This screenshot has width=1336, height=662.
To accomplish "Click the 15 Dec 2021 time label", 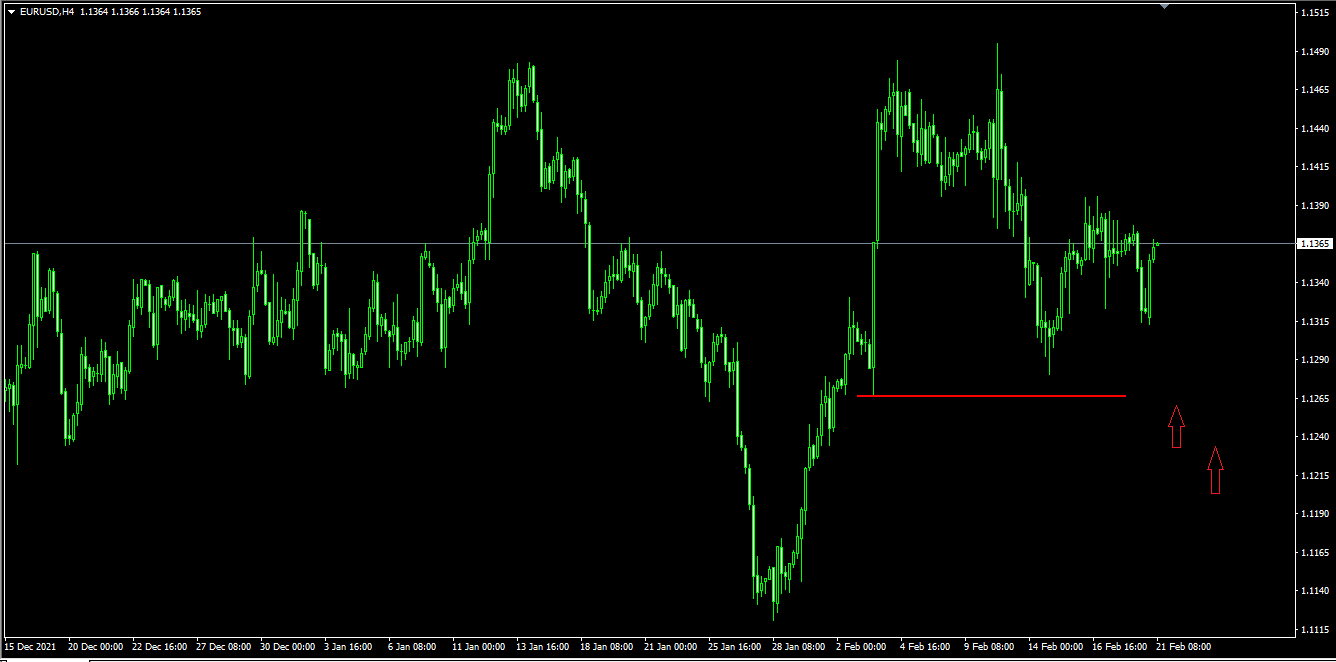I will (29, 647).
